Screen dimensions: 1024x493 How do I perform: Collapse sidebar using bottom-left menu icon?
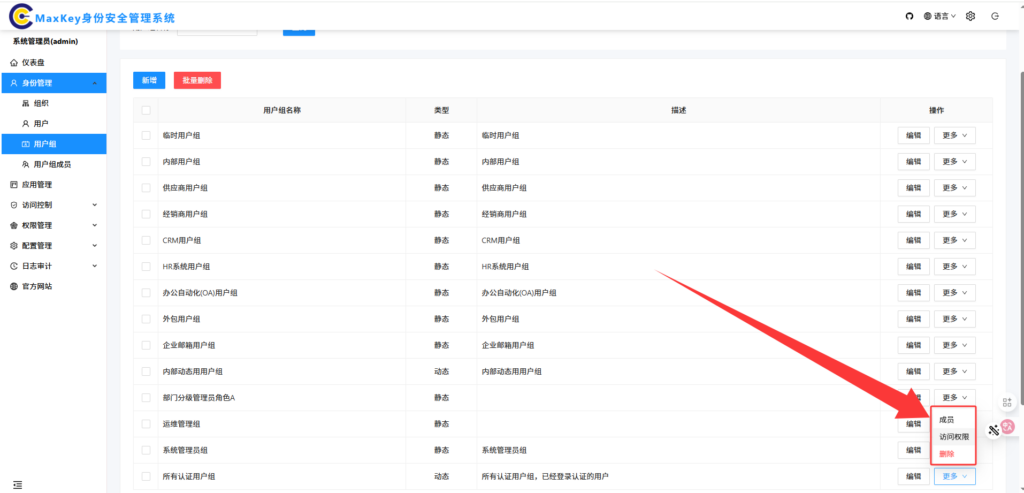click(x=17, y=484)
